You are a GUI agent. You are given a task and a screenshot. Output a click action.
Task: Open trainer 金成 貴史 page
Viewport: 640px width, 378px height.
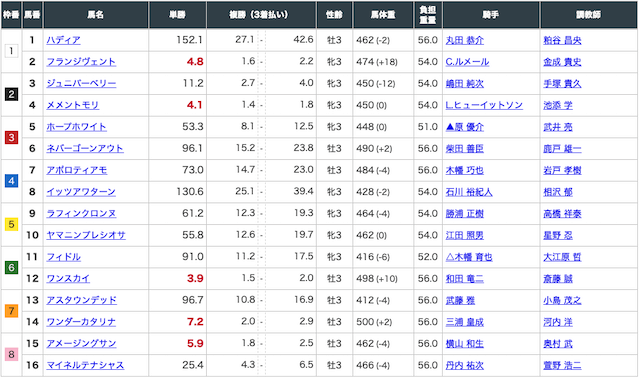[x=562, y=62]
